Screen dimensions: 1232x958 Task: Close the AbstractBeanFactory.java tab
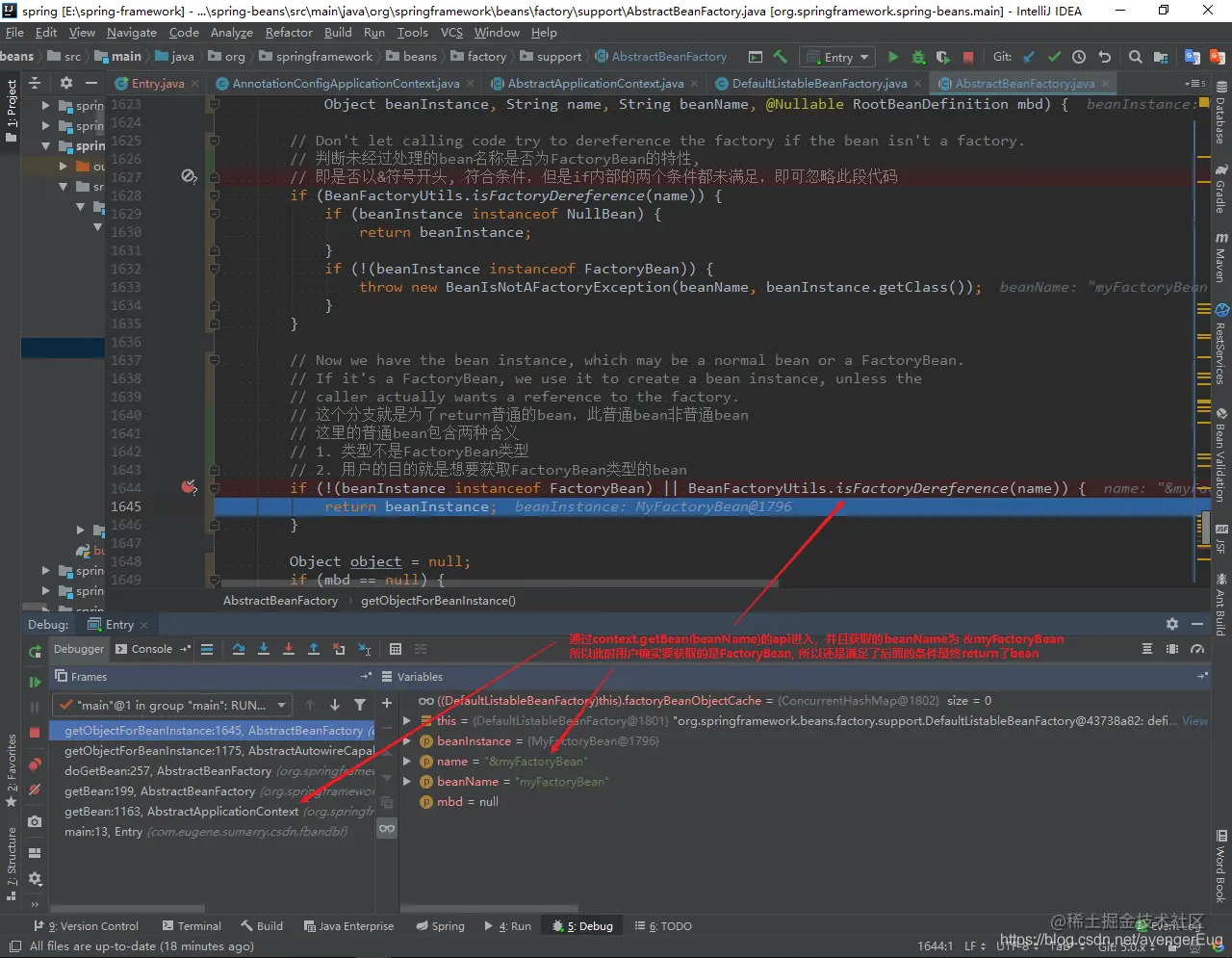point(1106,84)
